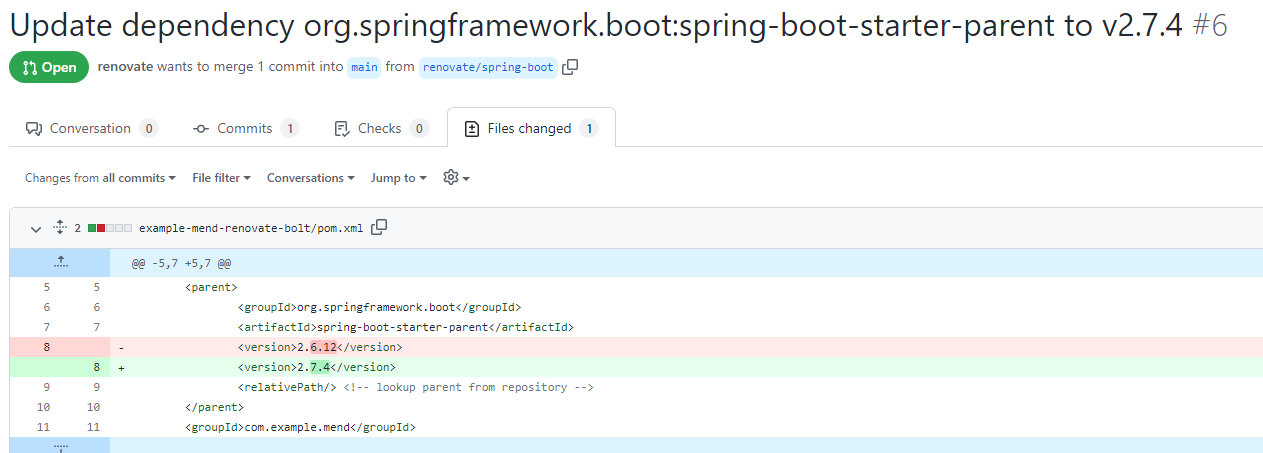Open the Jump to dropdown
The image size is (1263, 453).
point(399,178)
